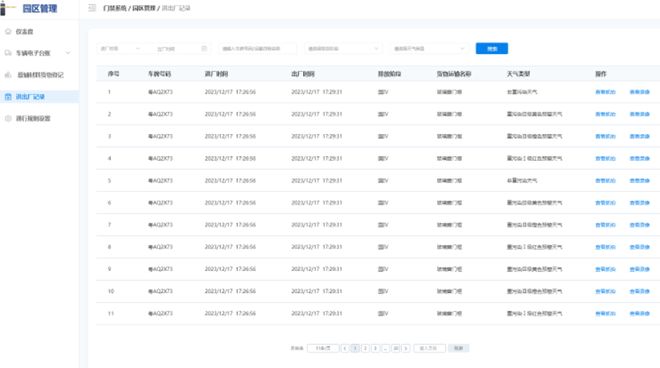Click the selected 进出厂记录 sidebar icon
This screenshot has width=660, height=368.
point(8,97)
